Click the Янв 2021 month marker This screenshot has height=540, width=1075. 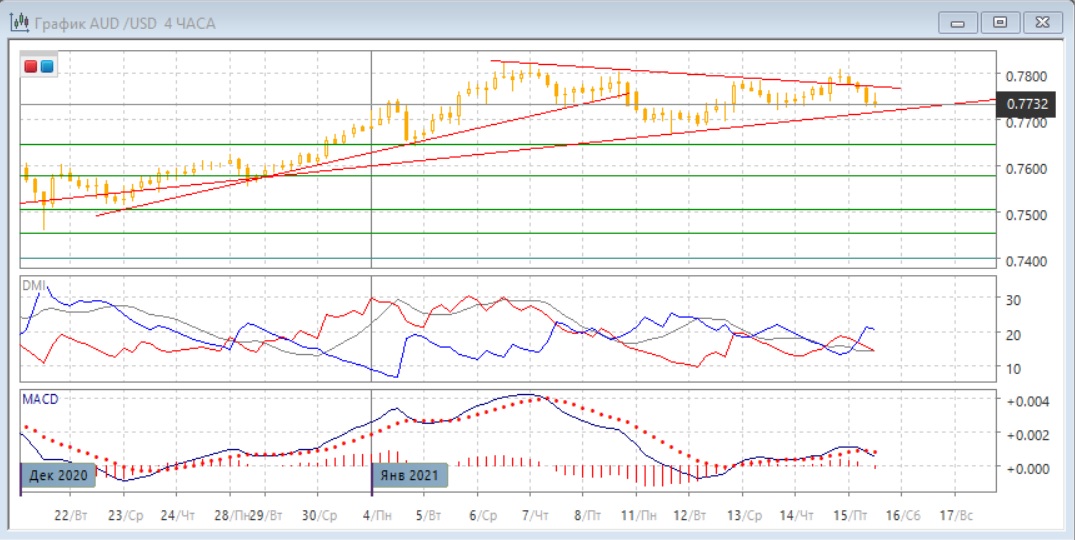[x=410, y=475]
